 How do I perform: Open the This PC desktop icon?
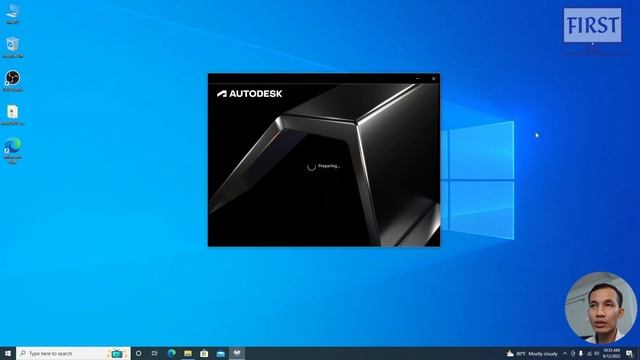click(x=13, y=13)
